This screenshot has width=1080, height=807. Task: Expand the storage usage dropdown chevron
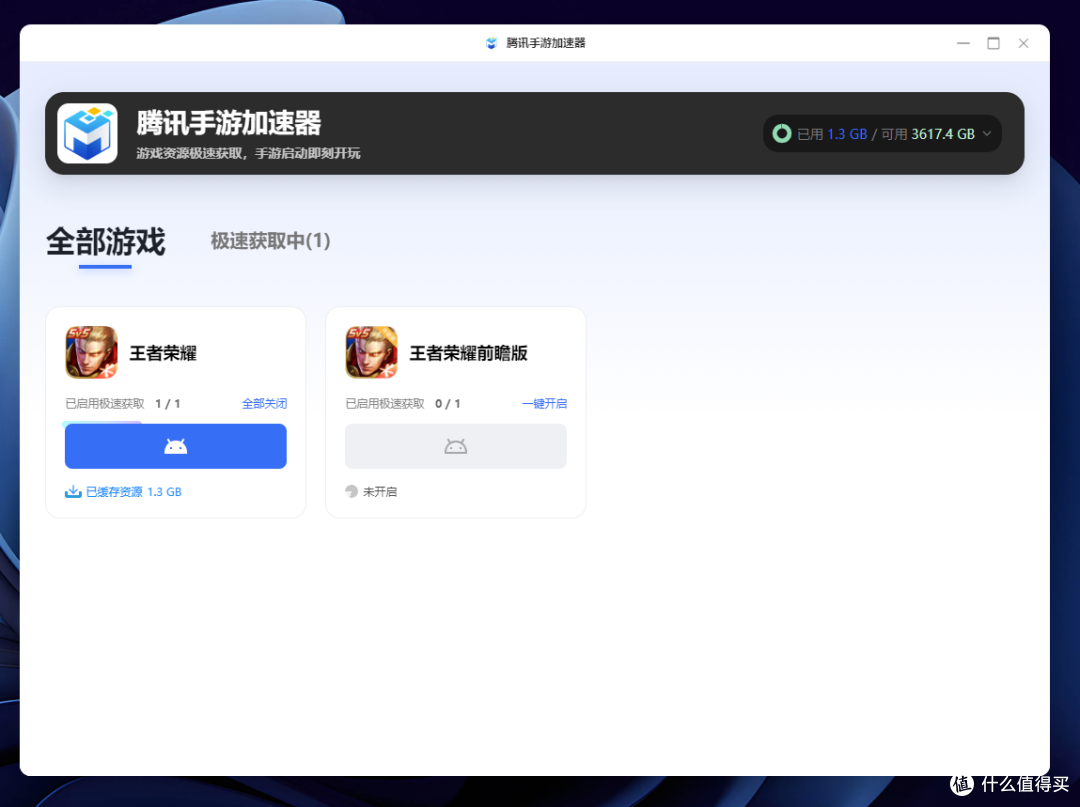coord(987,134)
